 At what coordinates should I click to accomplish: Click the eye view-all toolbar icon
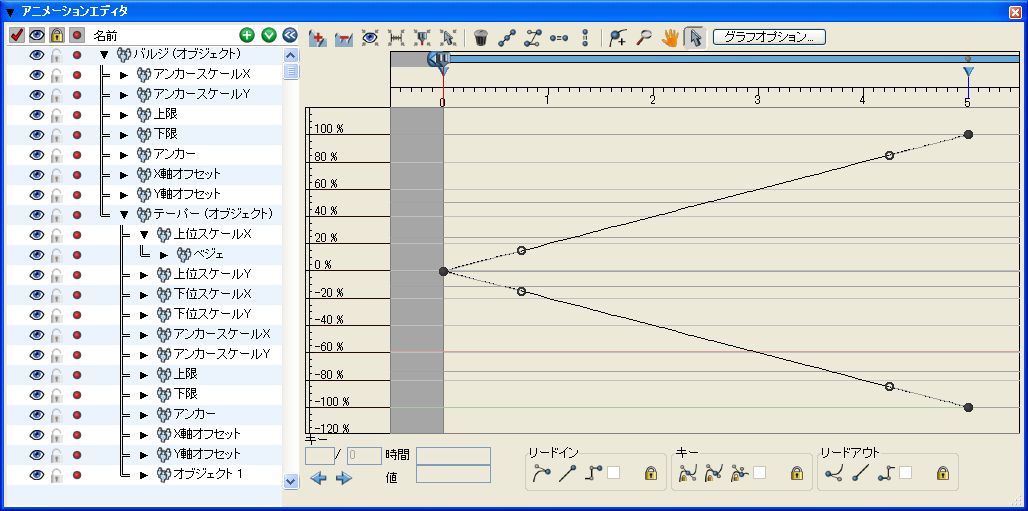click(x=370, y=38)
